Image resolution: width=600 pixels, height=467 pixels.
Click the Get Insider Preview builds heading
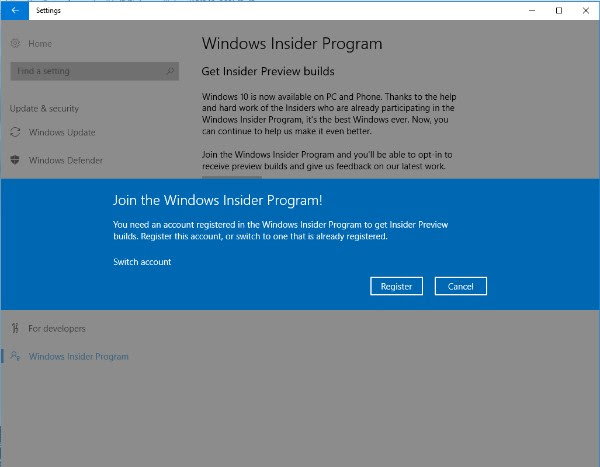(x=268, y=71)
